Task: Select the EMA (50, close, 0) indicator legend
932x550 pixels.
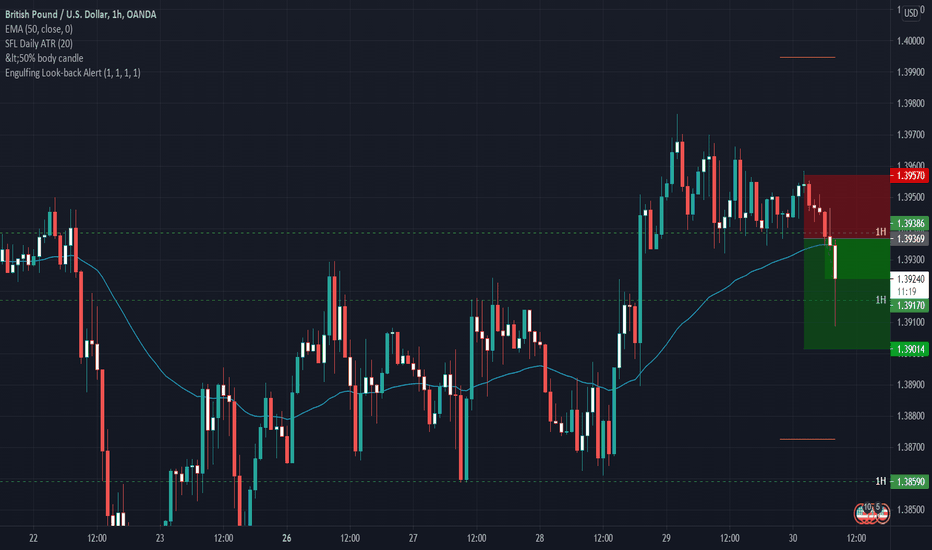Action: click(x=39, y=29)
